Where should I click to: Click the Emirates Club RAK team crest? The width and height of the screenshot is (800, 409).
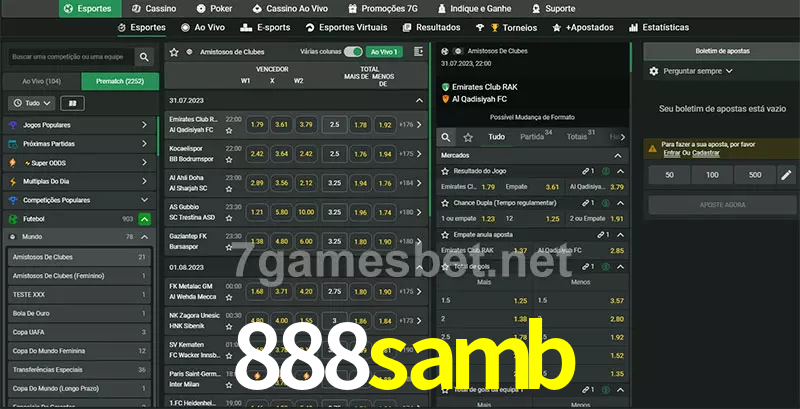coord(445,87)
